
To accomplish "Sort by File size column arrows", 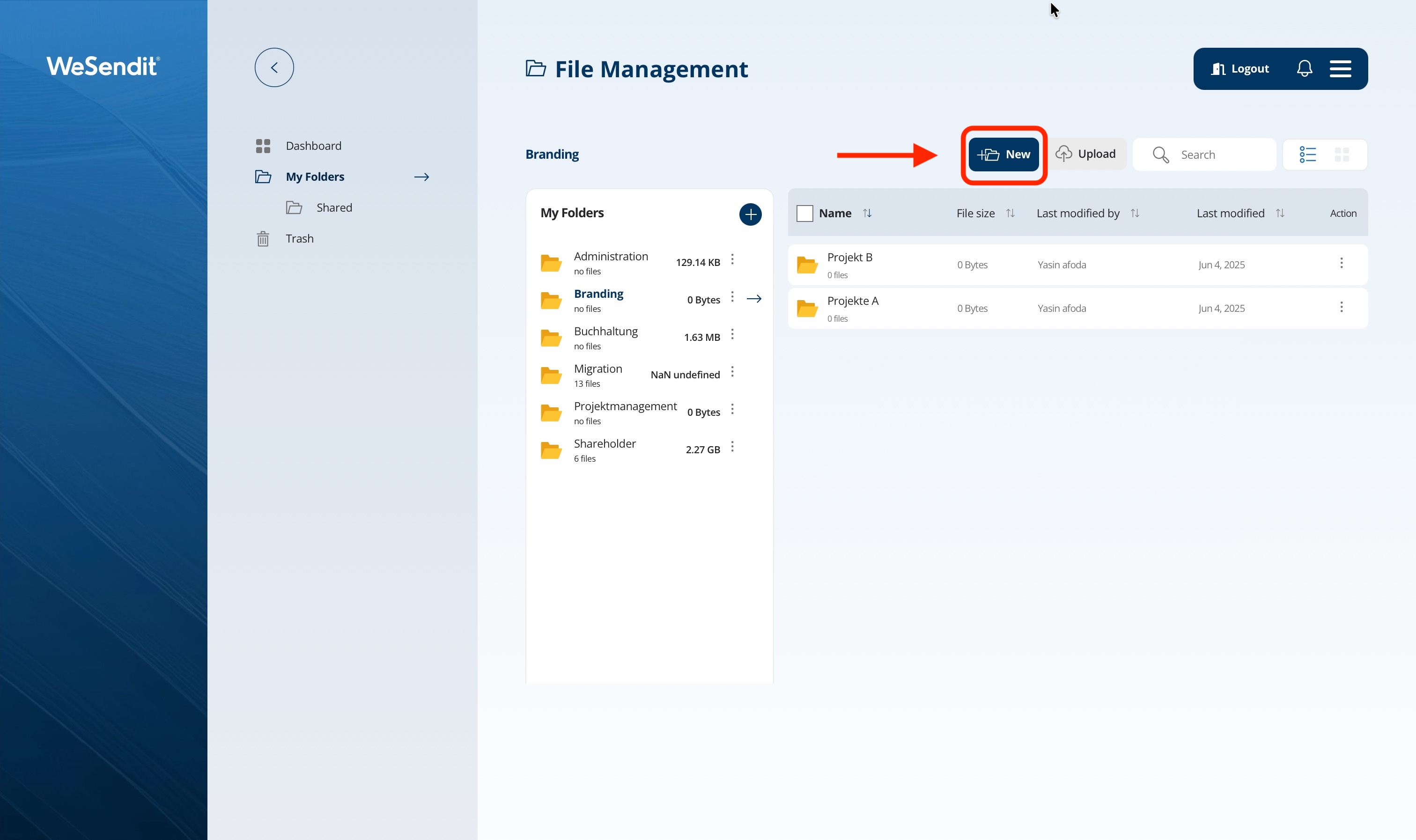I will [1010, 214].
